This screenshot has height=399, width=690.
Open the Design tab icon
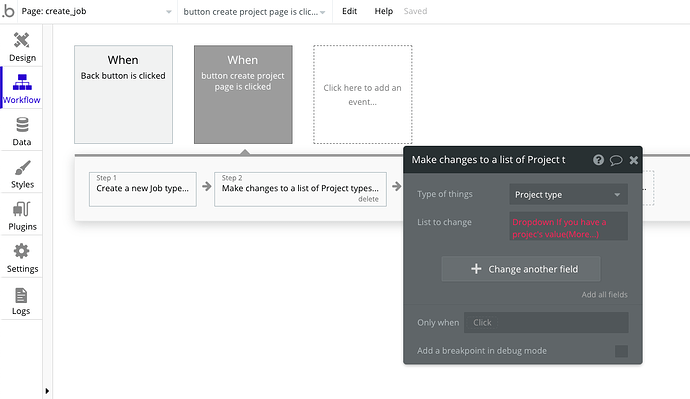click(22, 40)
